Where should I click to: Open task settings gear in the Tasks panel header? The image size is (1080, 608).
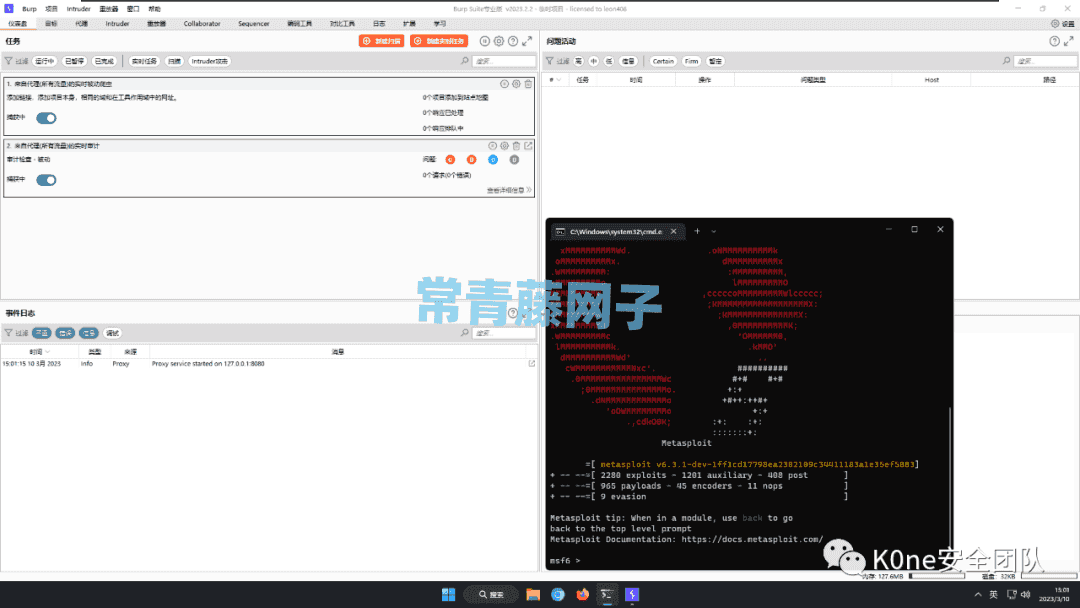[499, 41]
